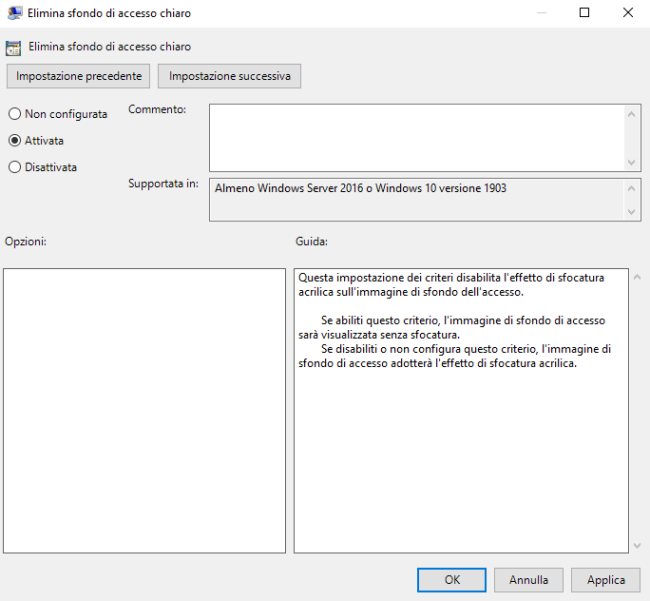Click the Guida panel scroll up arrow
Viewport: 650px width, 601px height.
(637, 276)
